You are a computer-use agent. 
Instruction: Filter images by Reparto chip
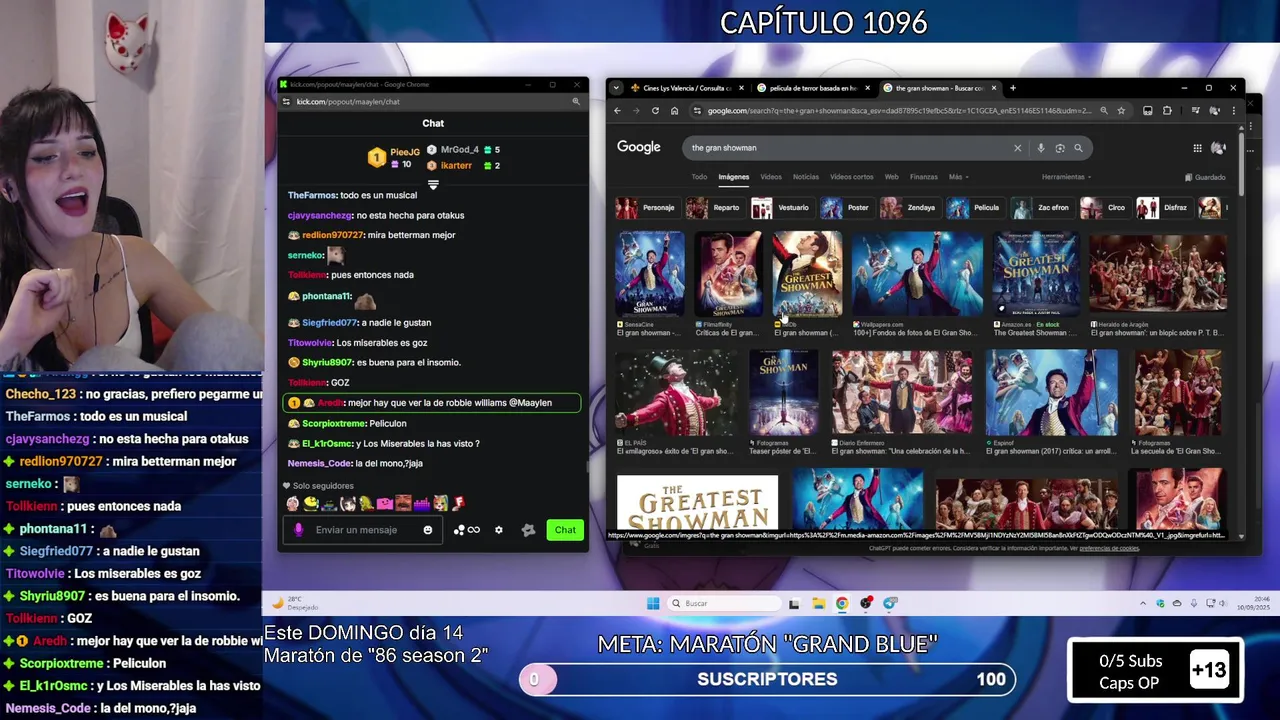coord(715,208)
